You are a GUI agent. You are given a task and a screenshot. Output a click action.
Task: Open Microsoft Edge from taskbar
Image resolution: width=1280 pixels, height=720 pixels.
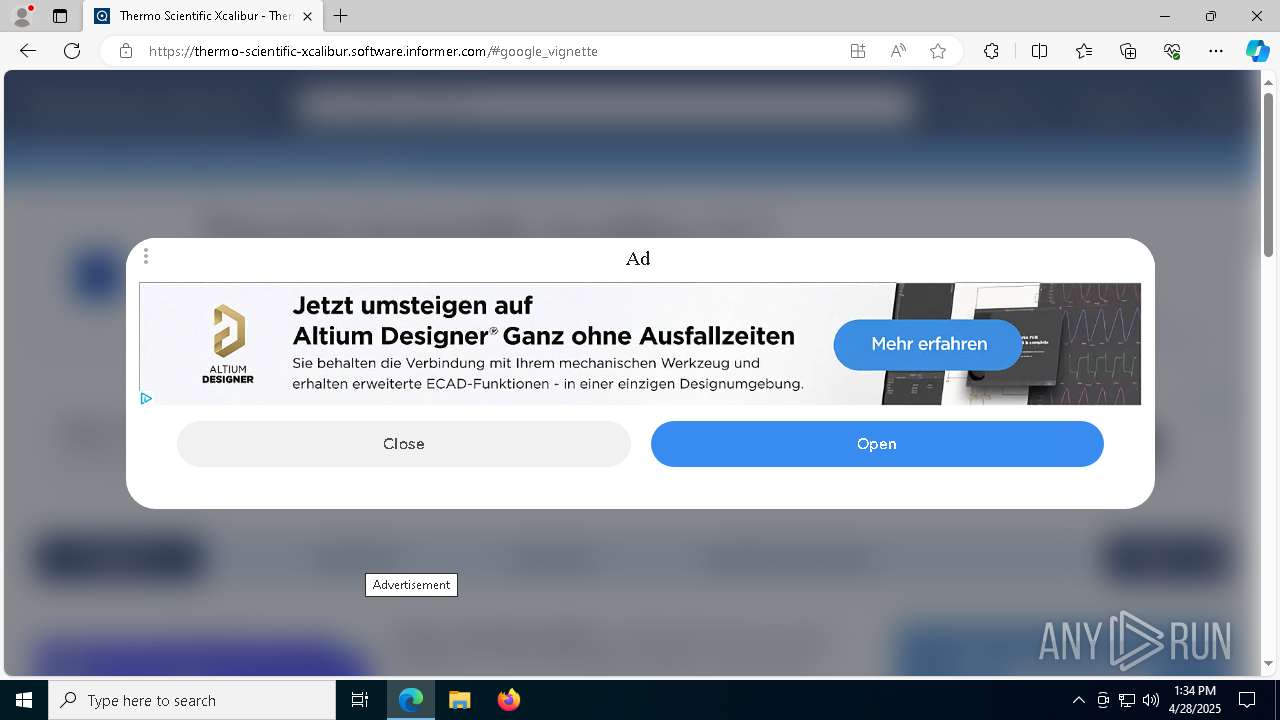[411, 700]
